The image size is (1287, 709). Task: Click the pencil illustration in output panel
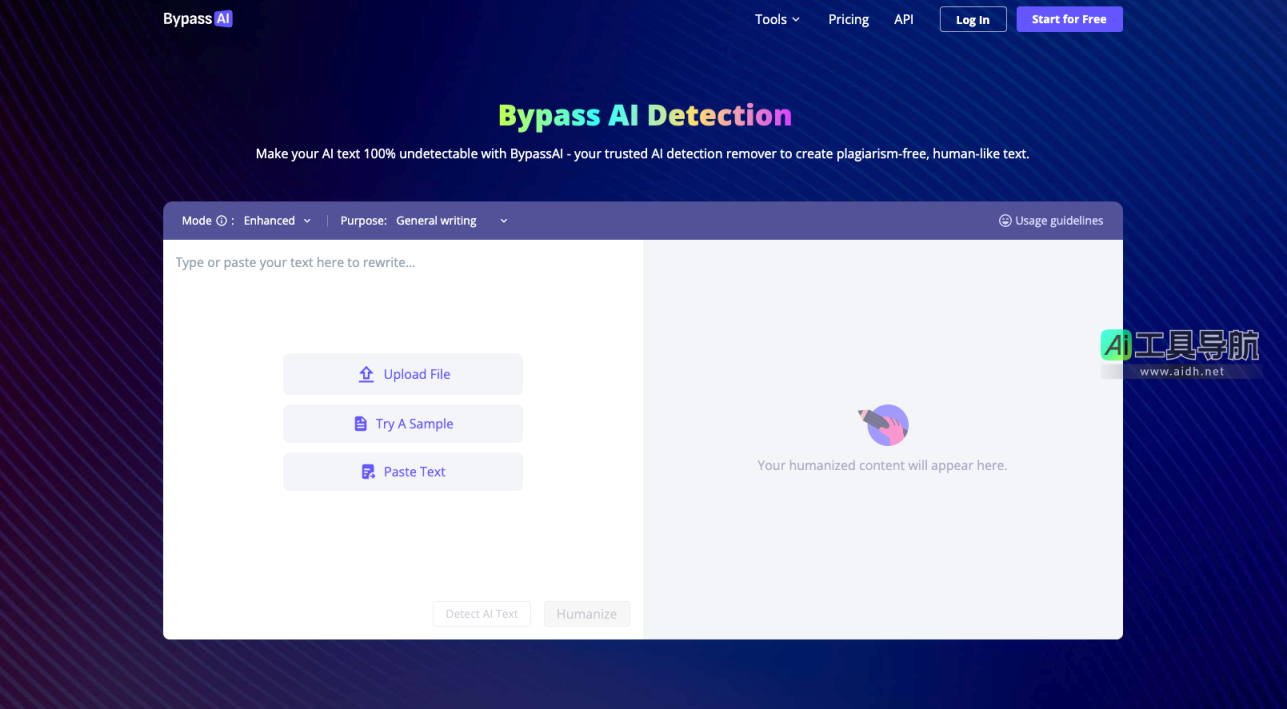coord(884,424)
